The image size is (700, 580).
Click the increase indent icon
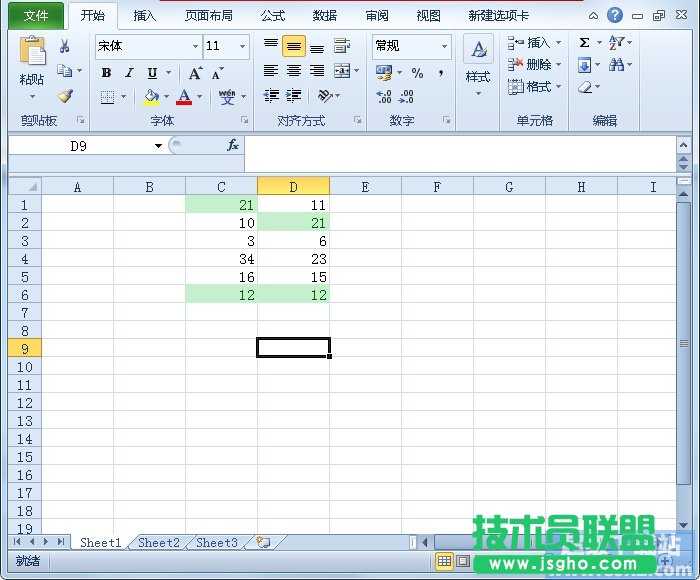pyautogui.click(x=293, y=96)
